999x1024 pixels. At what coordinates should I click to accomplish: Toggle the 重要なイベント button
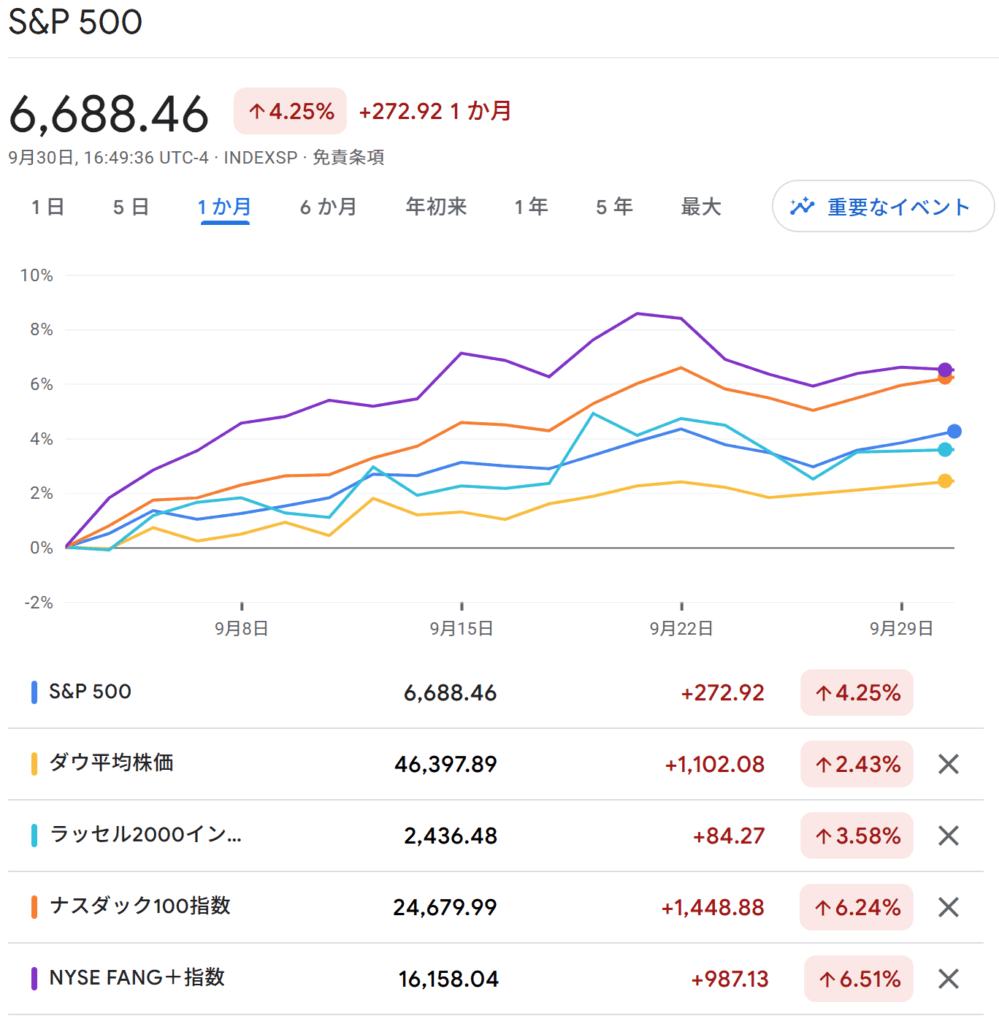pyautogui.click(x=882, y=207)
